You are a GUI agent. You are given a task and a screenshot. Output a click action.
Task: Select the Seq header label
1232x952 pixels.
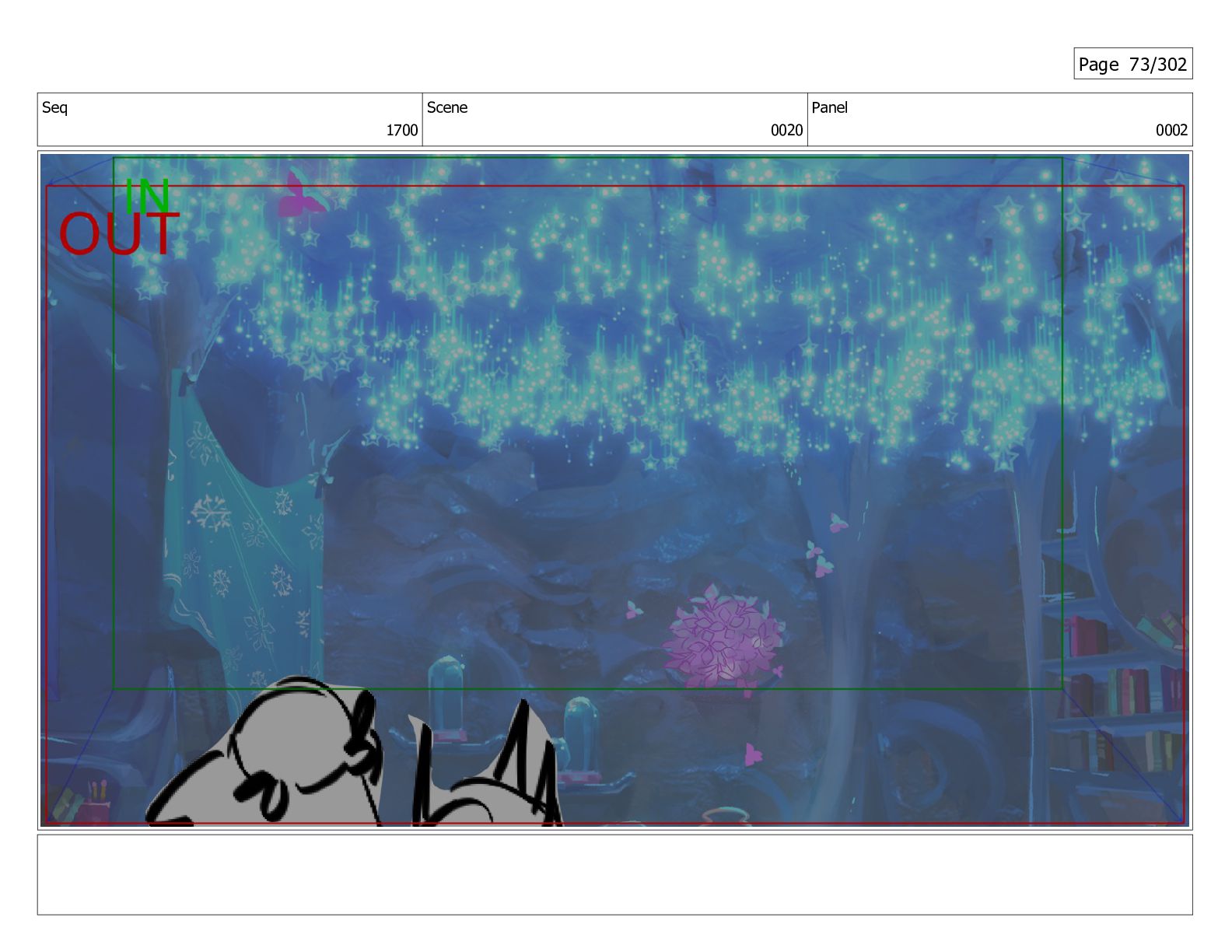[54, 107]
